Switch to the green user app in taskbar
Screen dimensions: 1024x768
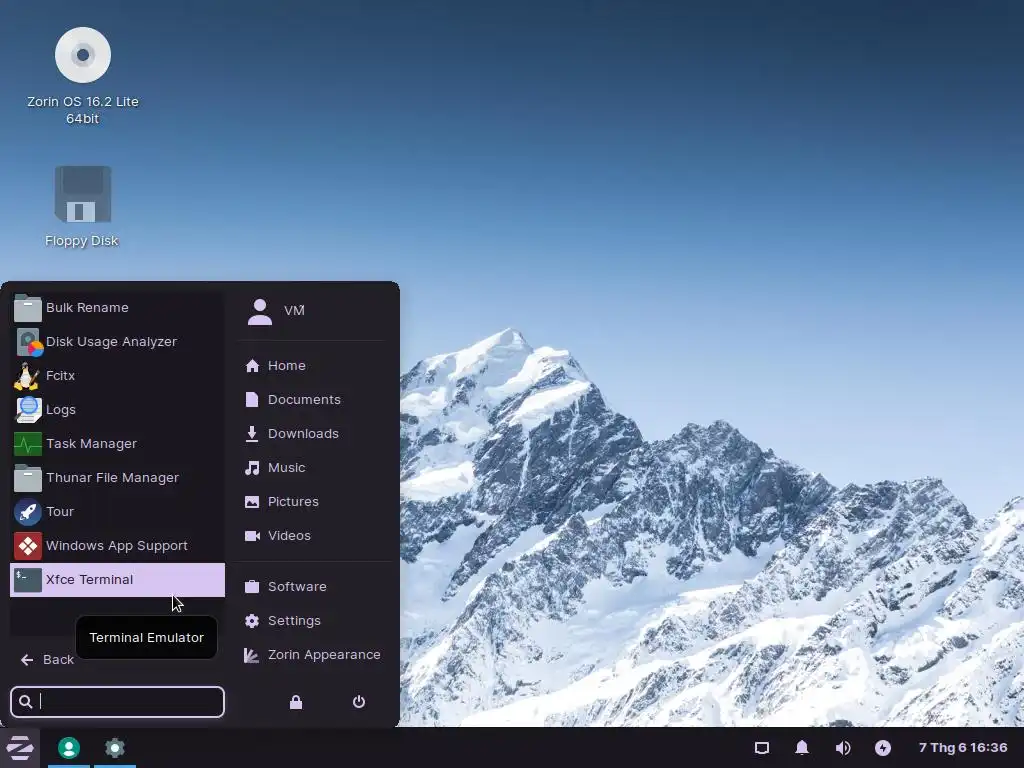(x=69, y=748)
